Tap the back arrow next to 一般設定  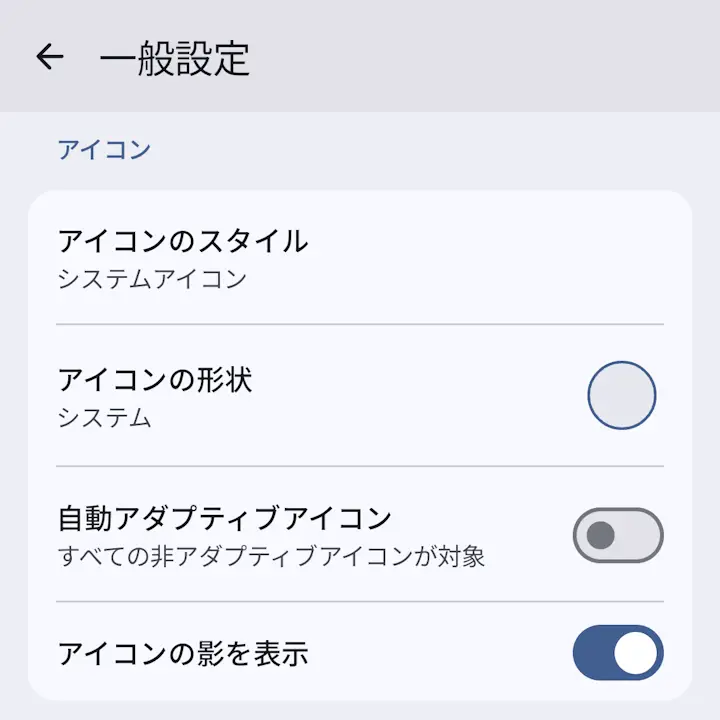pyautogui.click(x=50, y=56)
